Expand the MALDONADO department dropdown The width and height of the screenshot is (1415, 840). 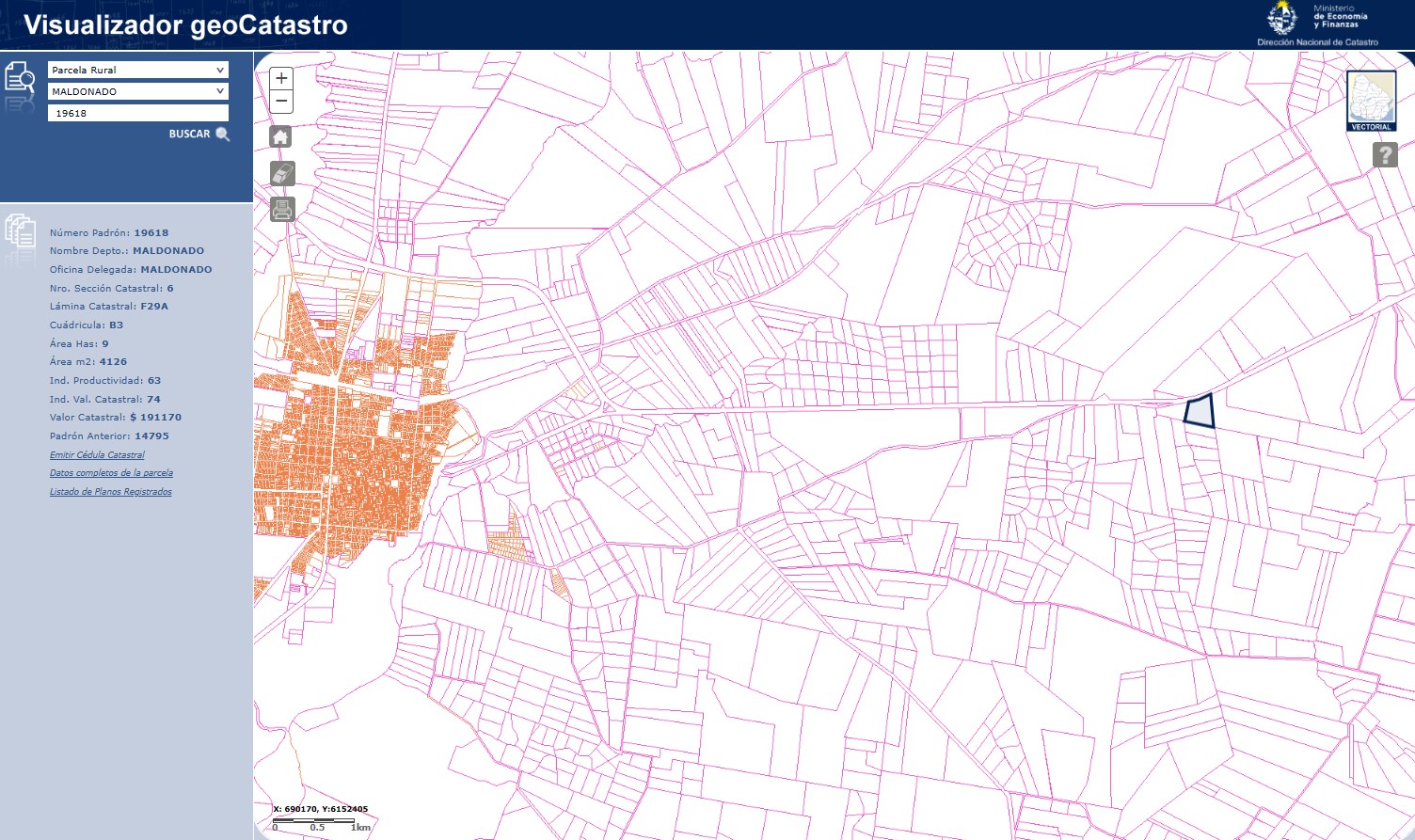click(138, 91)
